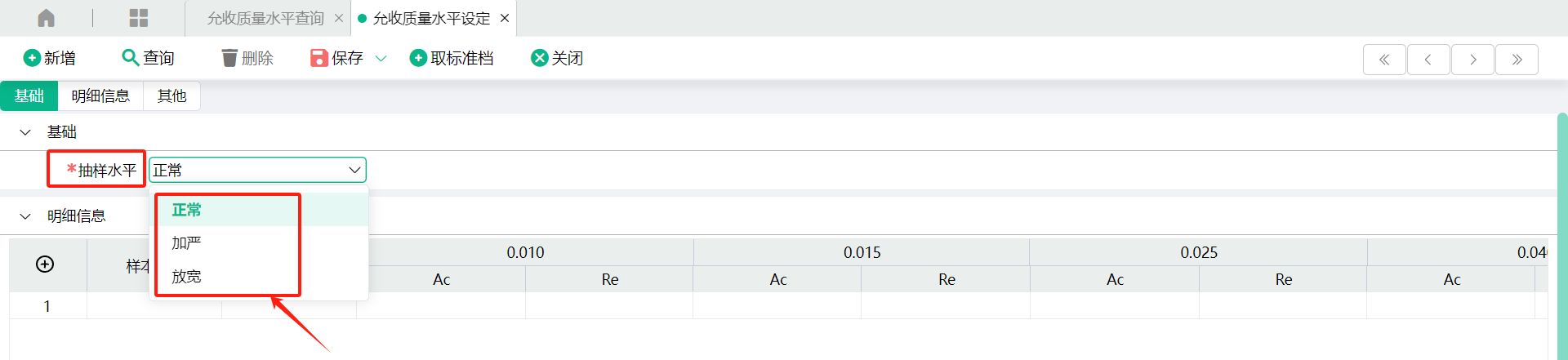
Task: Add a row with circled plus icon
Action: (x=45, y=264)
